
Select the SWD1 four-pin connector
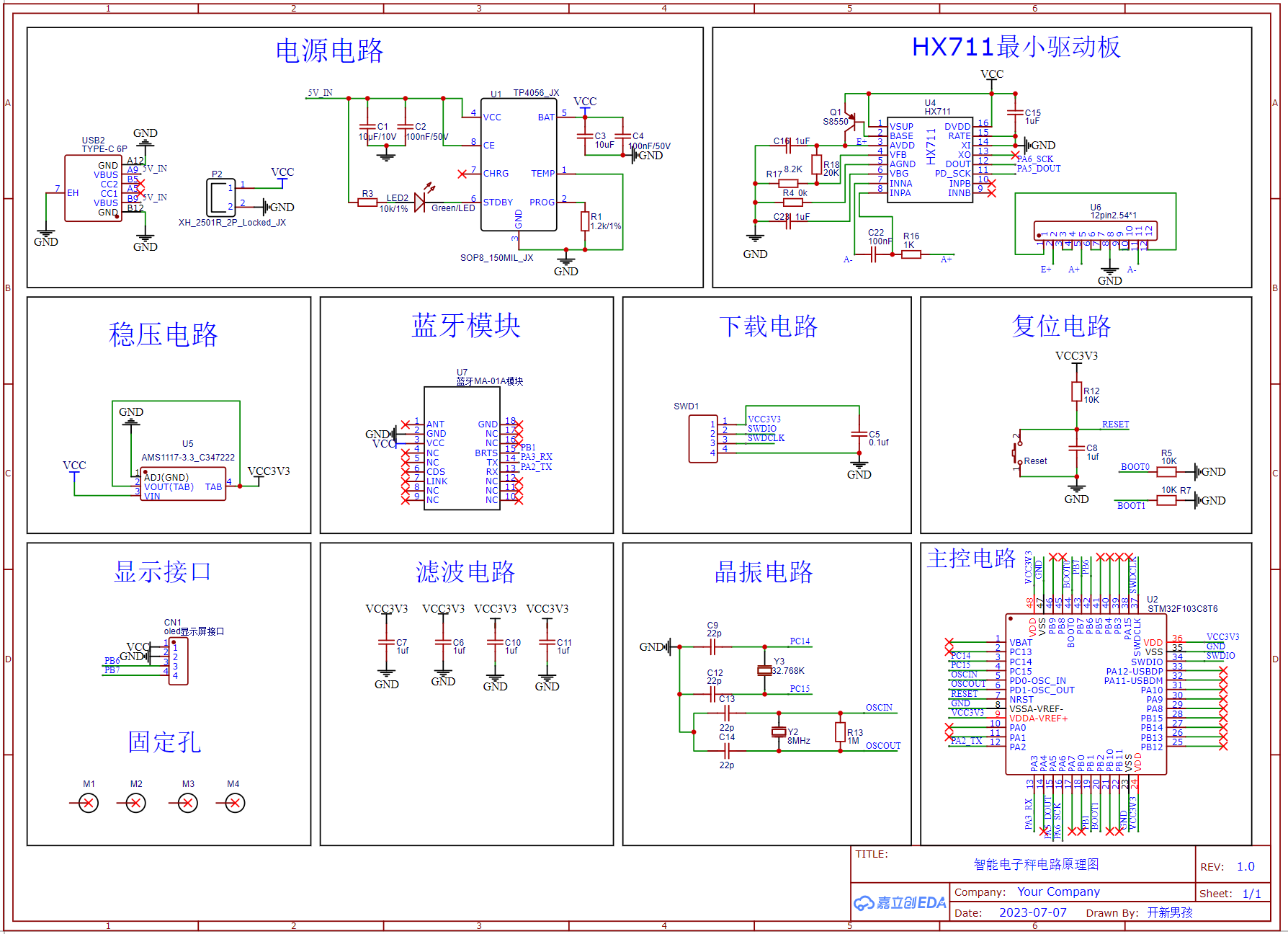pyautogui.click(x=703, y=438)
